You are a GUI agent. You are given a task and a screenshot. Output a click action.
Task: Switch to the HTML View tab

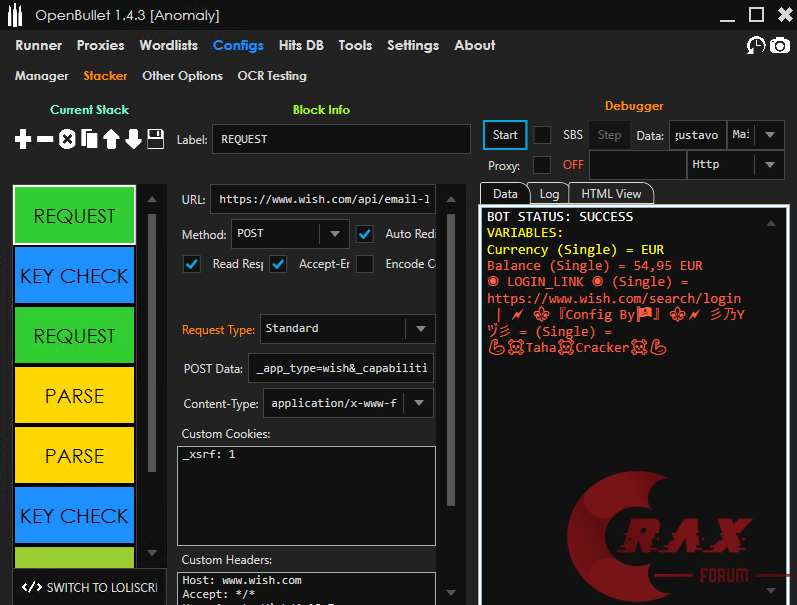coord(611,194)
